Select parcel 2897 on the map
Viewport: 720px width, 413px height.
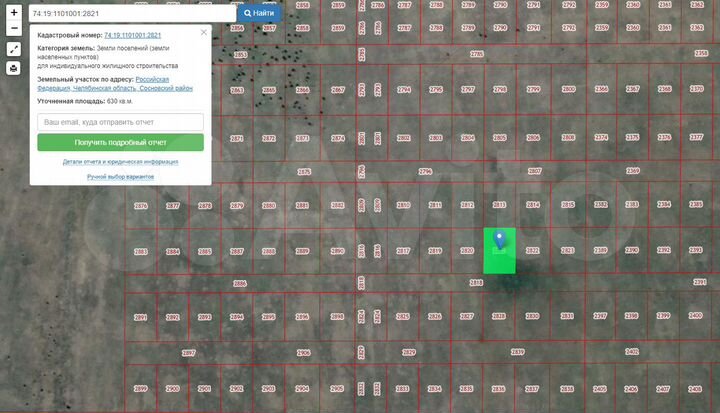pos(188,353)
